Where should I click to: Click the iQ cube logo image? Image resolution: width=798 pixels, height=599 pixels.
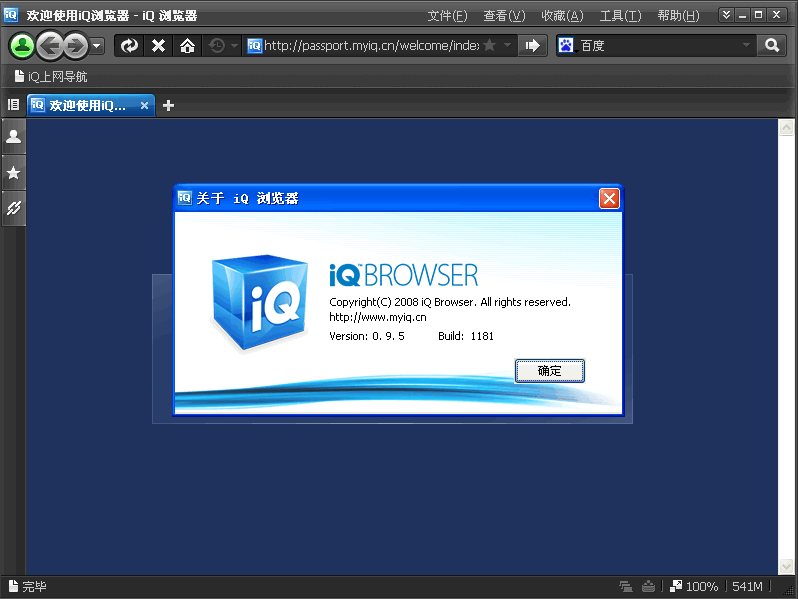(x=260, y=302)
